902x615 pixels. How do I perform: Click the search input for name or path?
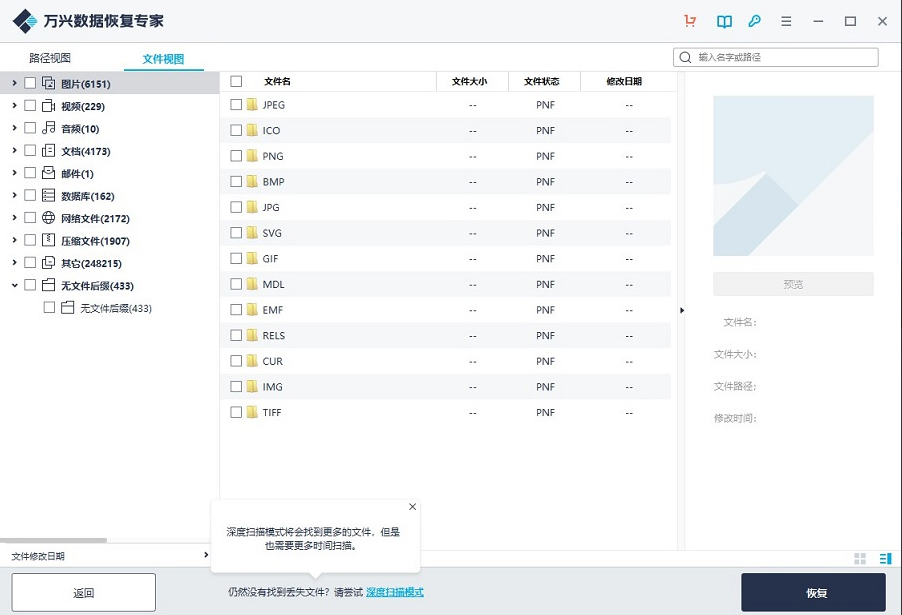tap(775, 57)
